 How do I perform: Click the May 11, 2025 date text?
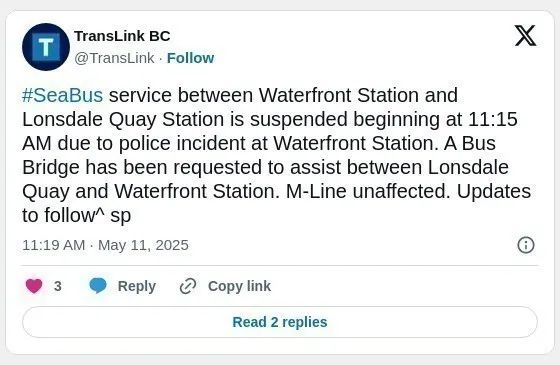click(143, 245)
